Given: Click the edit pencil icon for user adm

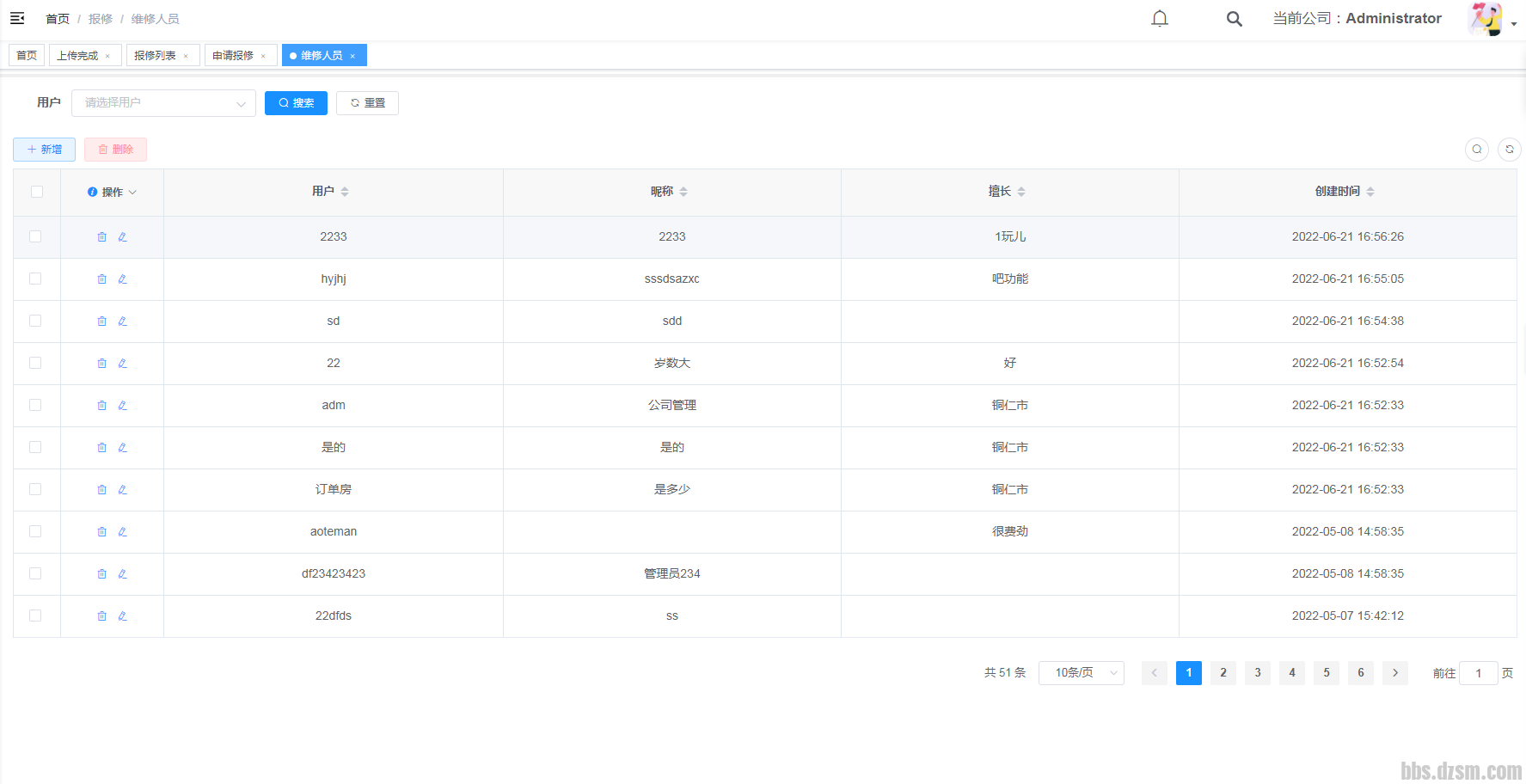Looking at the screenshot, I should click(123, 406).
